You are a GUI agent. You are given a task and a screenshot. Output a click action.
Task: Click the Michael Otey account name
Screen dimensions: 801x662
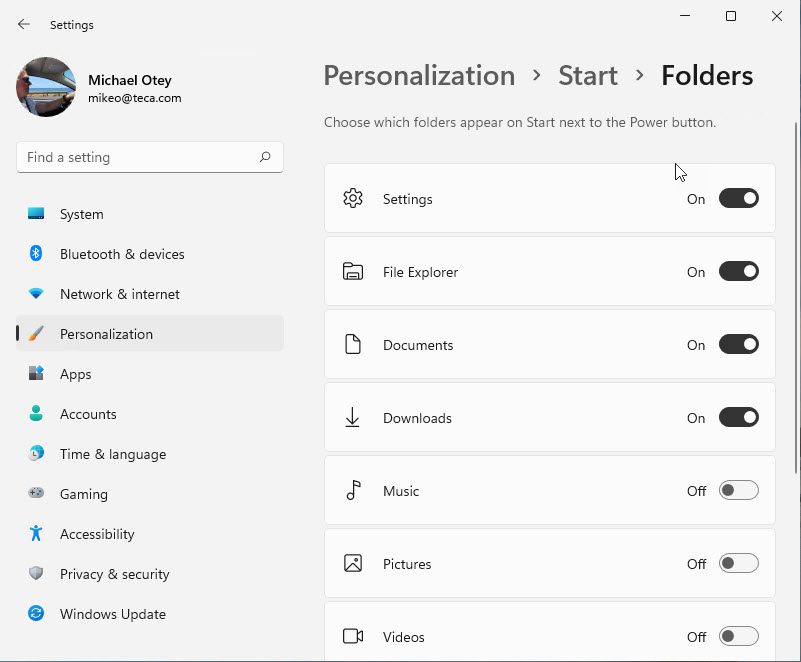pos(130,80)
